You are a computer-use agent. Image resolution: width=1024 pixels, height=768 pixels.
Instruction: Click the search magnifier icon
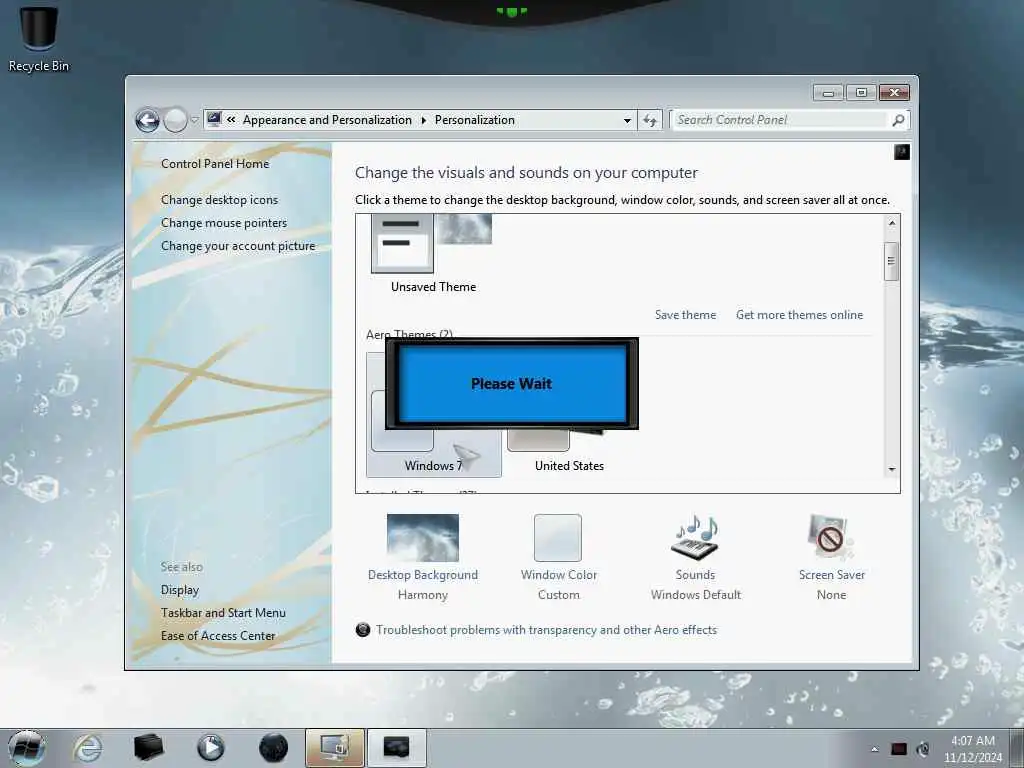[898, 120]
